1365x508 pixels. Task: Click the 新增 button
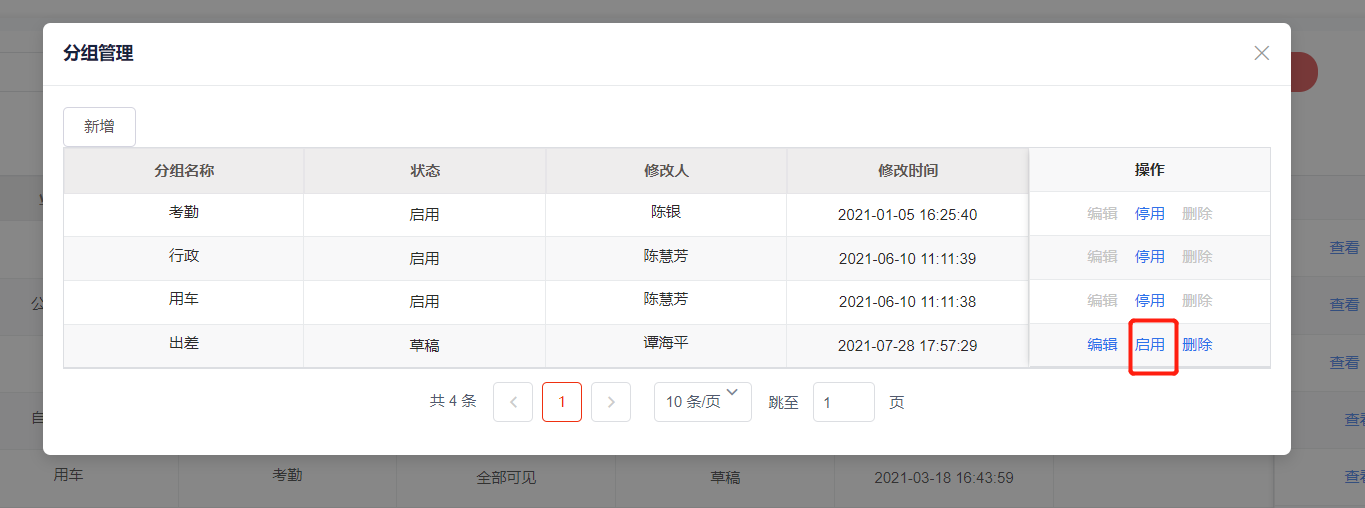(99, 127)
